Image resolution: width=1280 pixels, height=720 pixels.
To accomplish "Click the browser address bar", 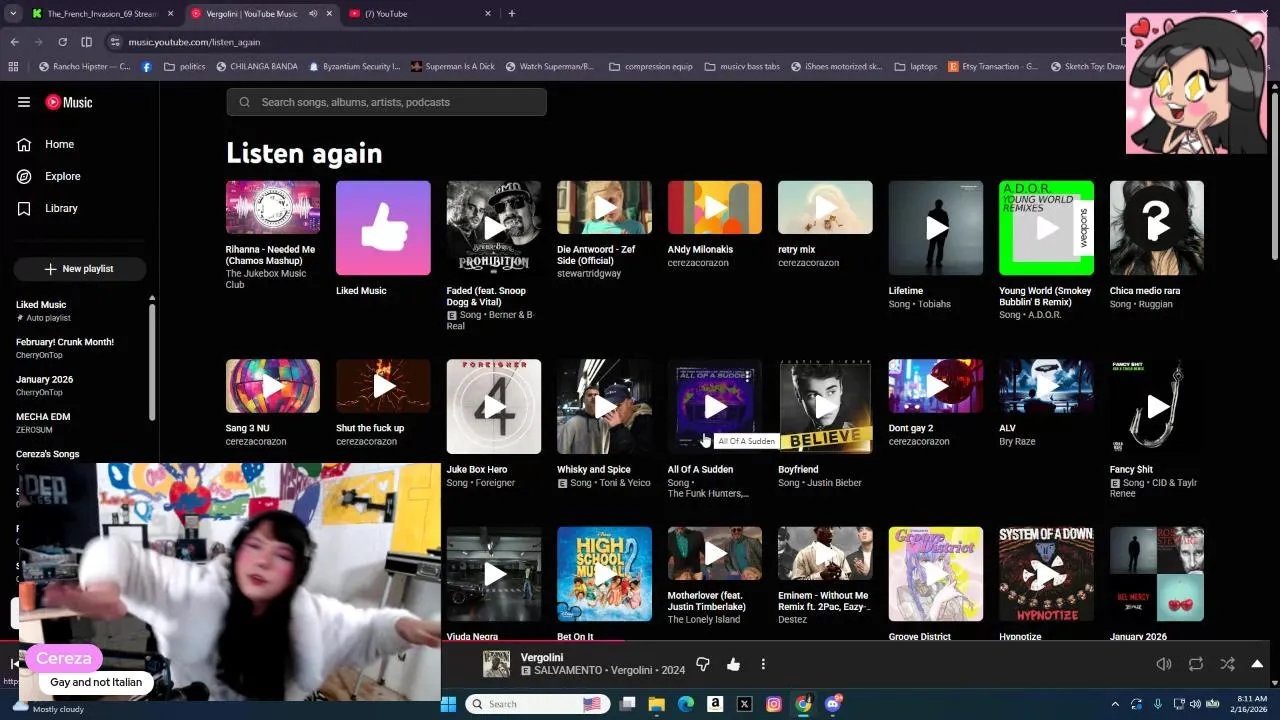I will click(x=610, y=42).
